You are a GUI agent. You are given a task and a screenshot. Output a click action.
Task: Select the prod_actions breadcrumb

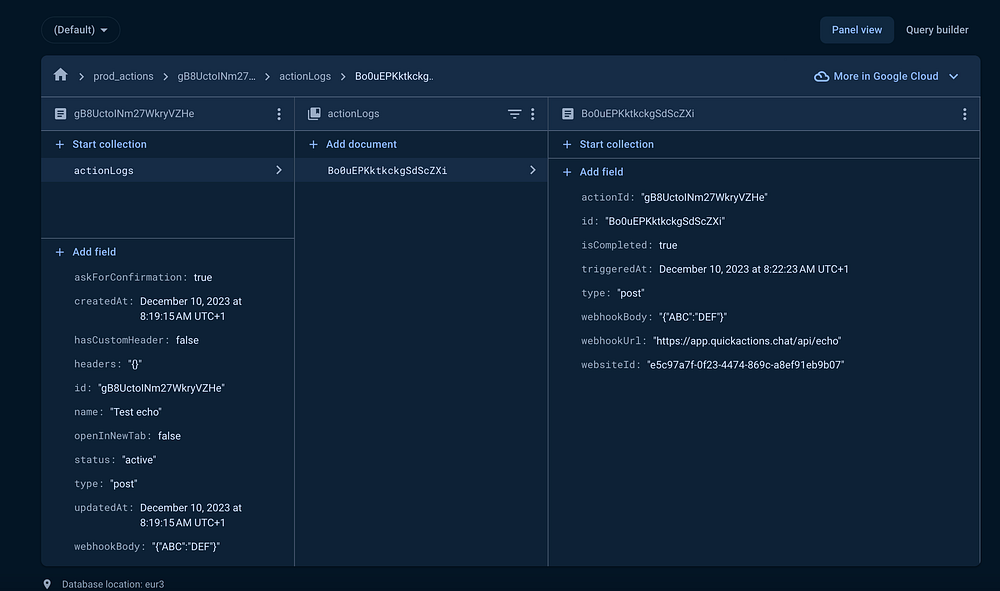123,76
